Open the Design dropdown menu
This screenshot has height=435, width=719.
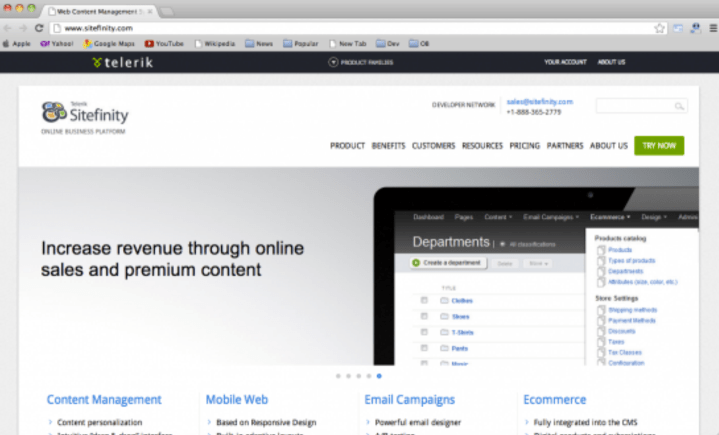point(654,217)
